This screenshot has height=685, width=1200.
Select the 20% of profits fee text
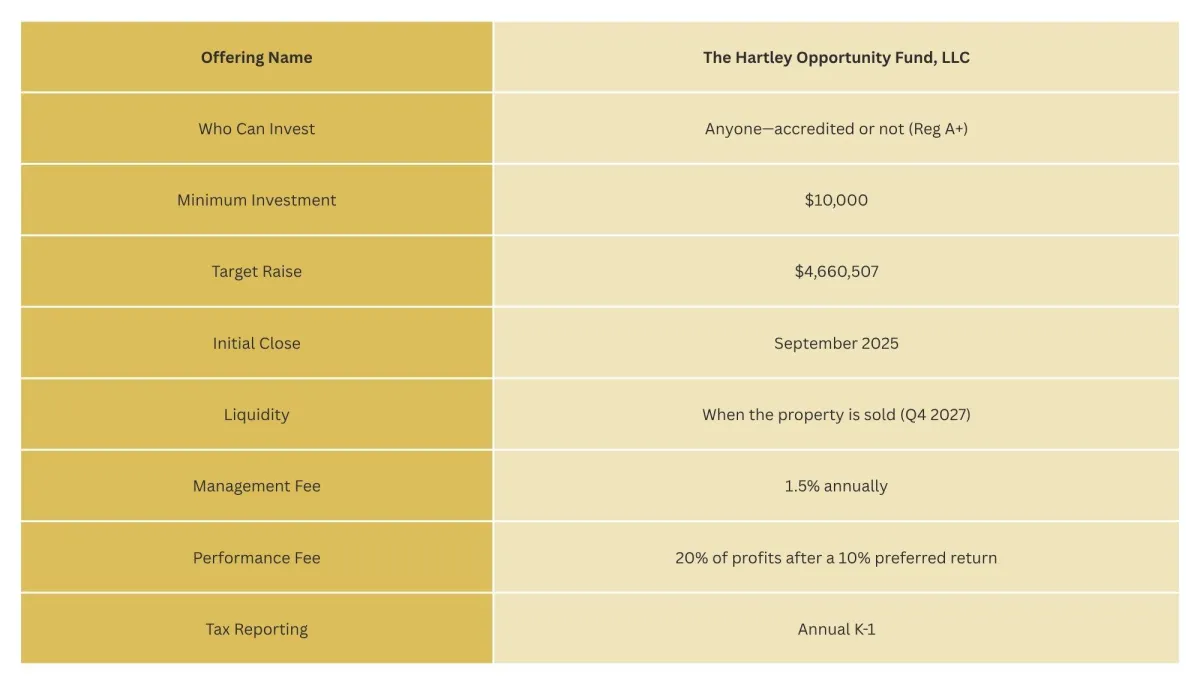(836, 558)
